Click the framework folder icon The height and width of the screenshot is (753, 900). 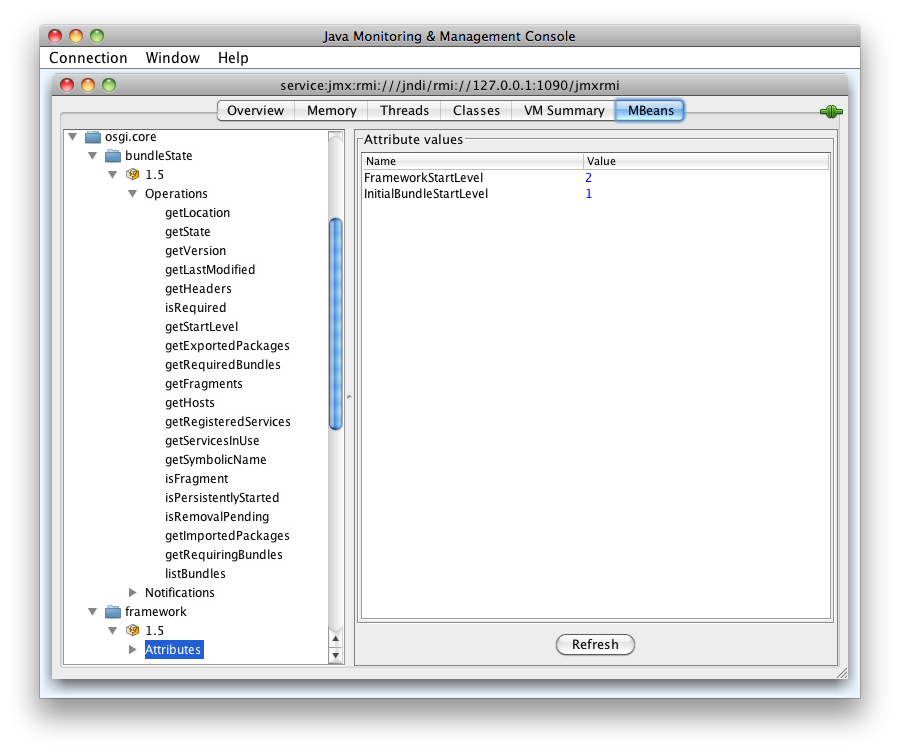(x=113, y=612)
